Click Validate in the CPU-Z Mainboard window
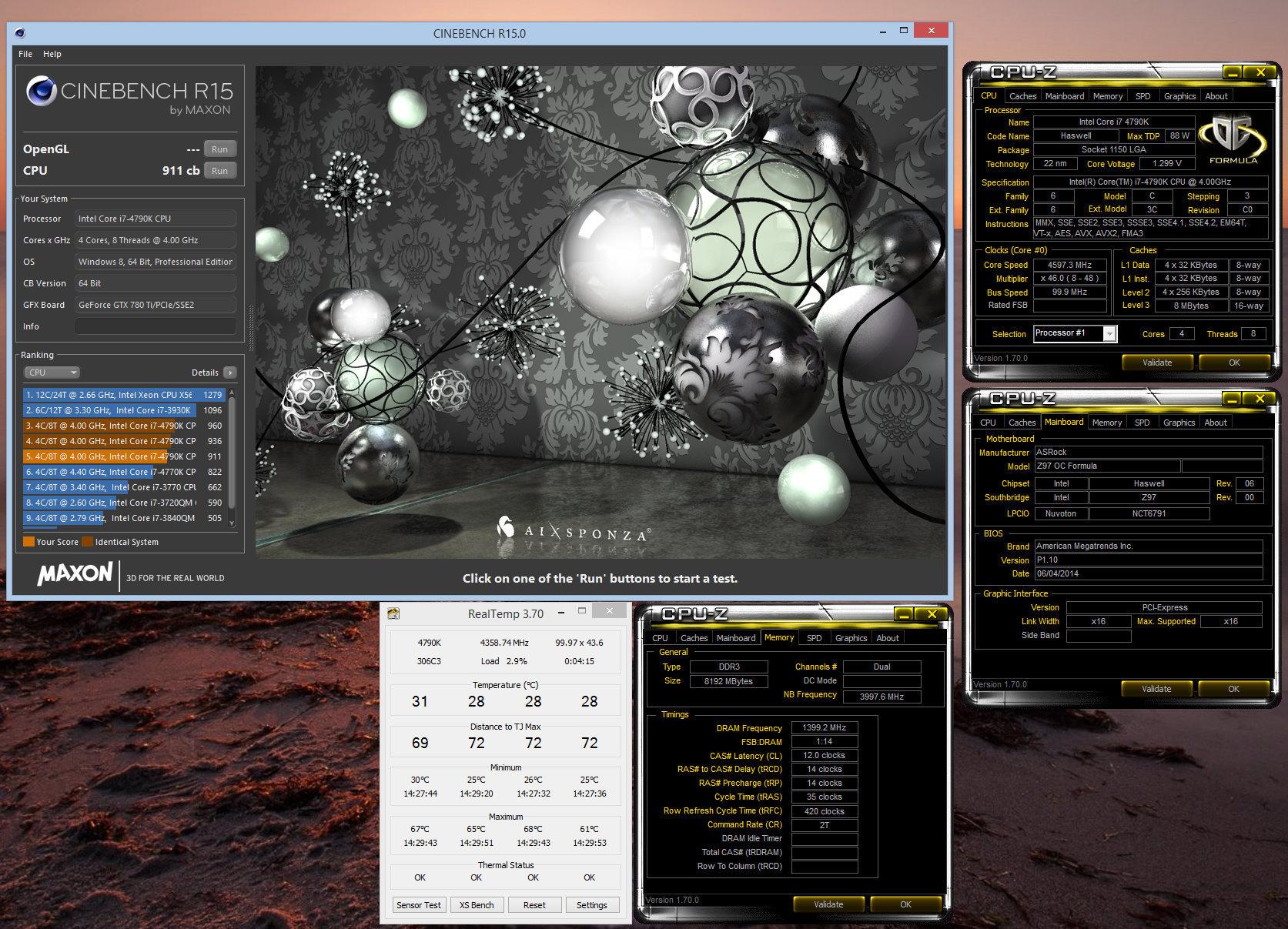The height and width of the screenshot is (929, 1288). click(x=1156, y=689)
